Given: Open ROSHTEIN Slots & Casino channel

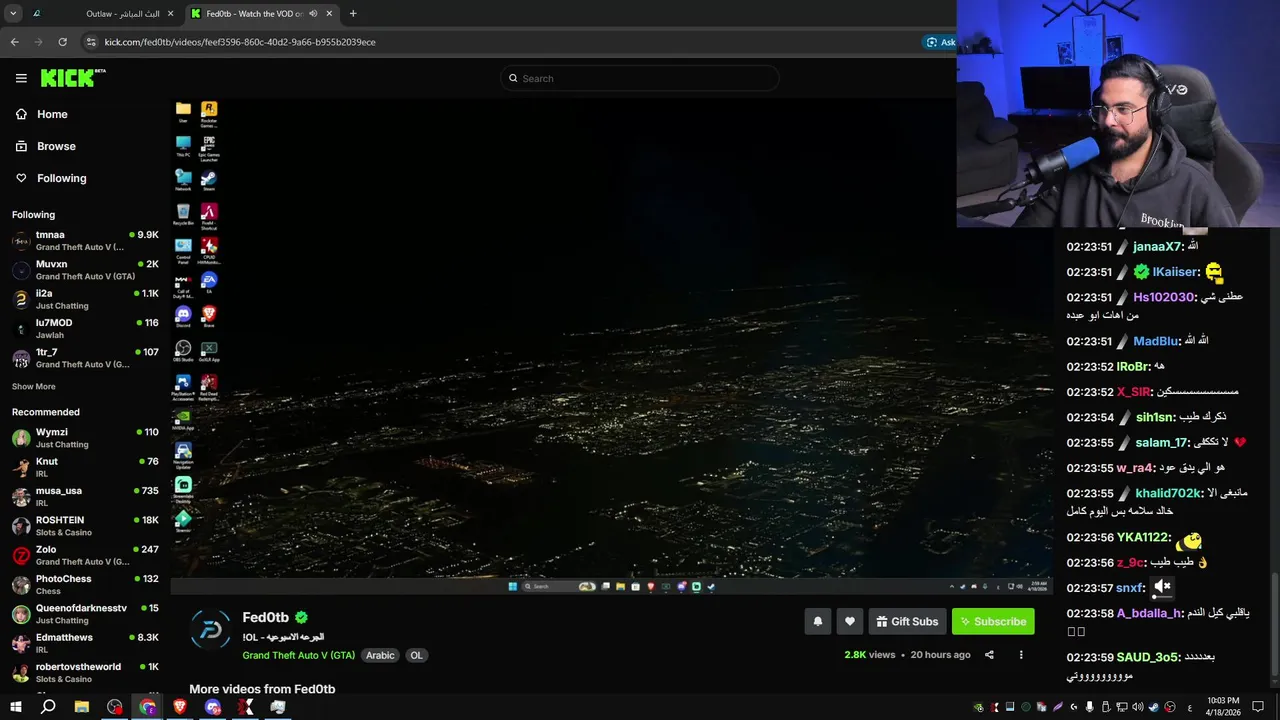Looking at the screenshot, I should 85,526.
